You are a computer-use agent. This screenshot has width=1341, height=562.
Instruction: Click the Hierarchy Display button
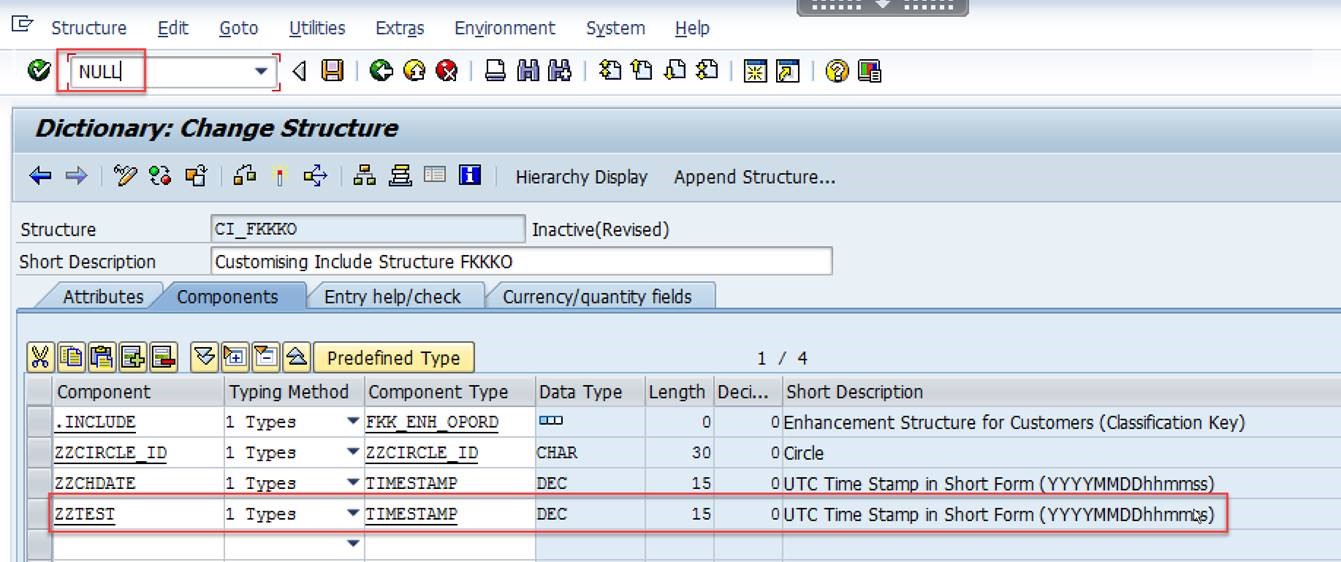(581, 177)
